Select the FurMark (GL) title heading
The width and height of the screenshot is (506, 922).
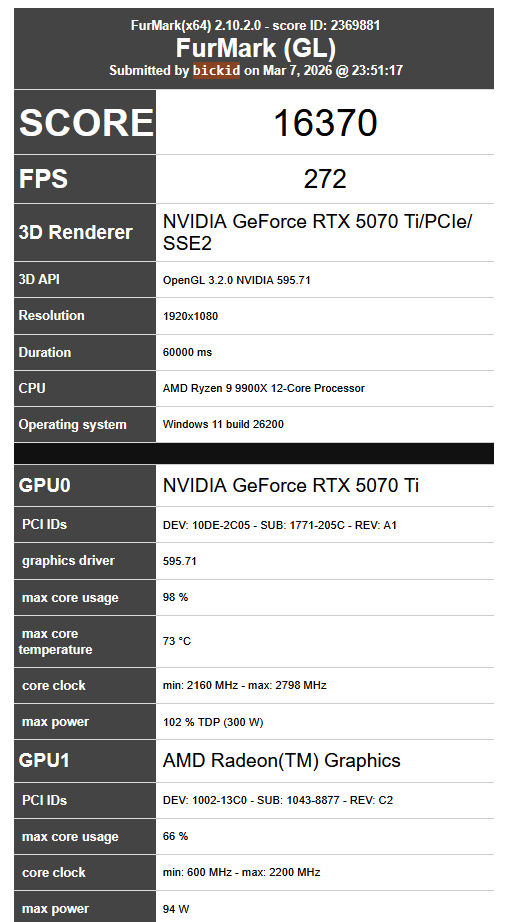point(255,48)
